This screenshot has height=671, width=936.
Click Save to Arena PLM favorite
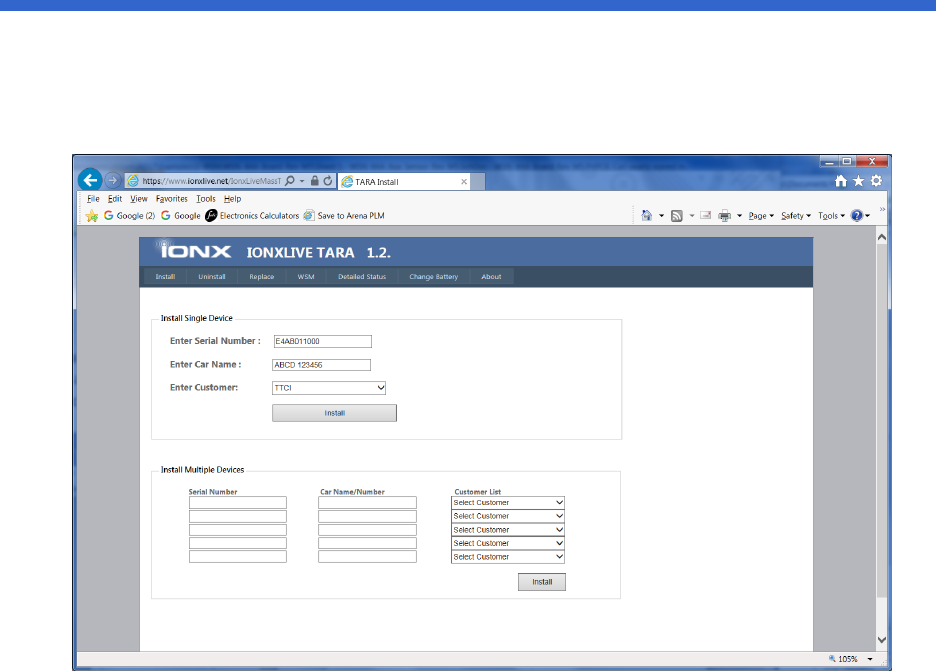[344, 216]
